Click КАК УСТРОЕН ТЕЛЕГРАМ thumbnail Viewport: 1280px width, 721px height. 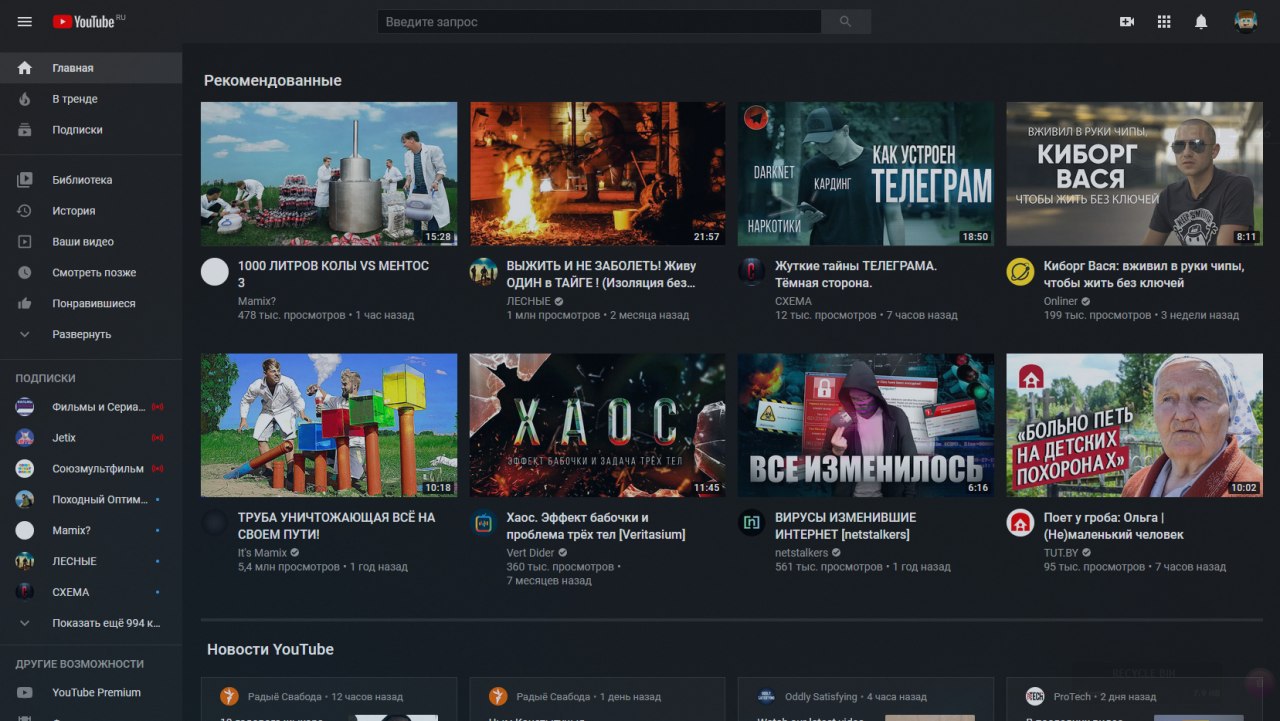tap(866, 174)
